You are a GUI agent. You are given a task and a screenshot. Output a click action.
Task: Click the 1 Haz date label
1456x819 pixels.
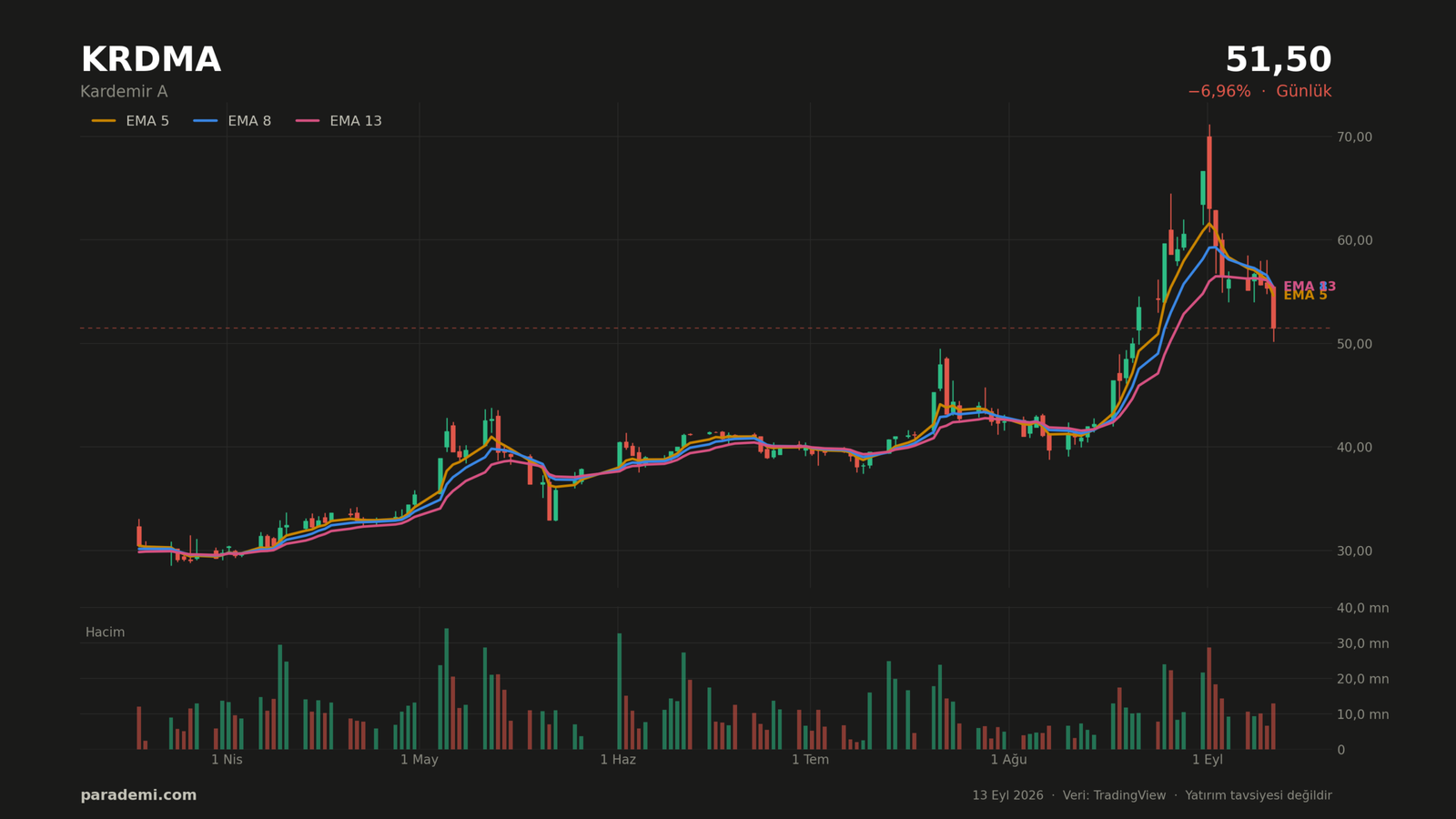coord(618,760)
